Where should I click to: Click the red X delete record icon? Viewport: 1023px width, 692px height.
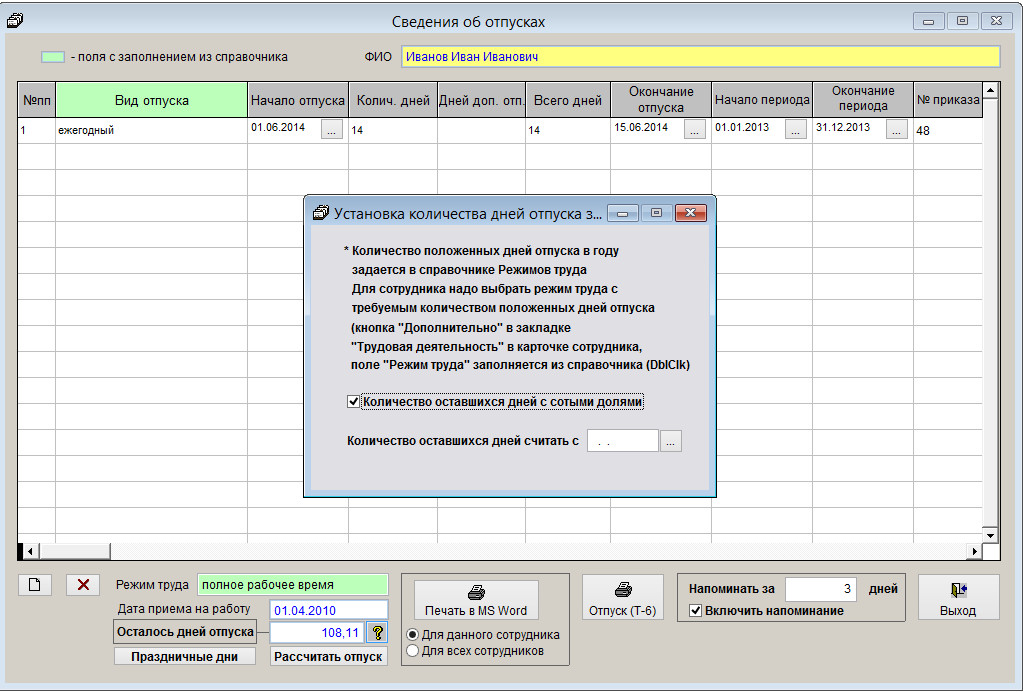83,585
